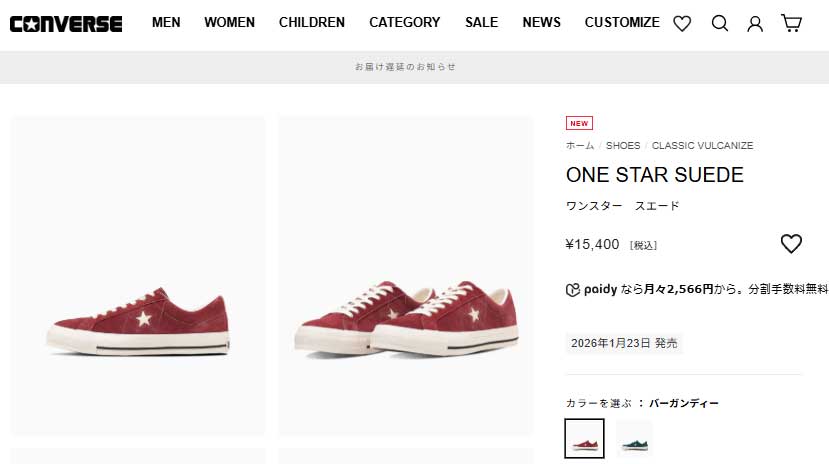Open the wishlist heart in header
Image resolution: width=829 pixels, height=464 pixels.
point(682,23)
